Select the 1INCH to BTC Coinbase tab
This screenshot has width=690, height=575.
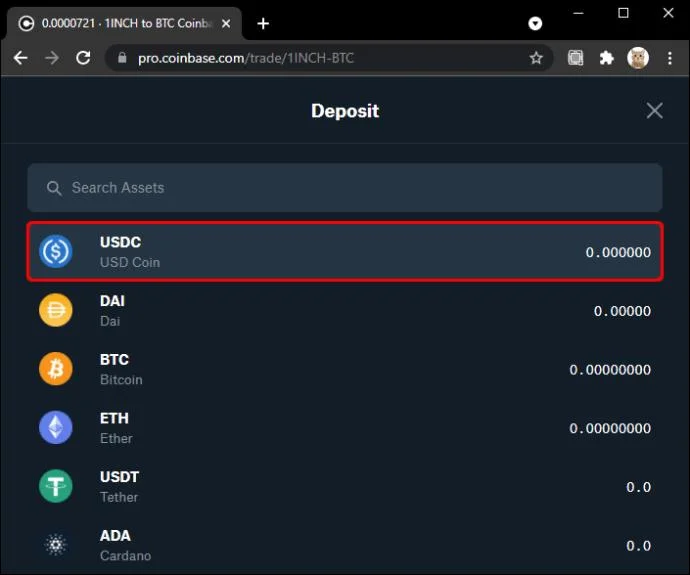pos(125,23)
